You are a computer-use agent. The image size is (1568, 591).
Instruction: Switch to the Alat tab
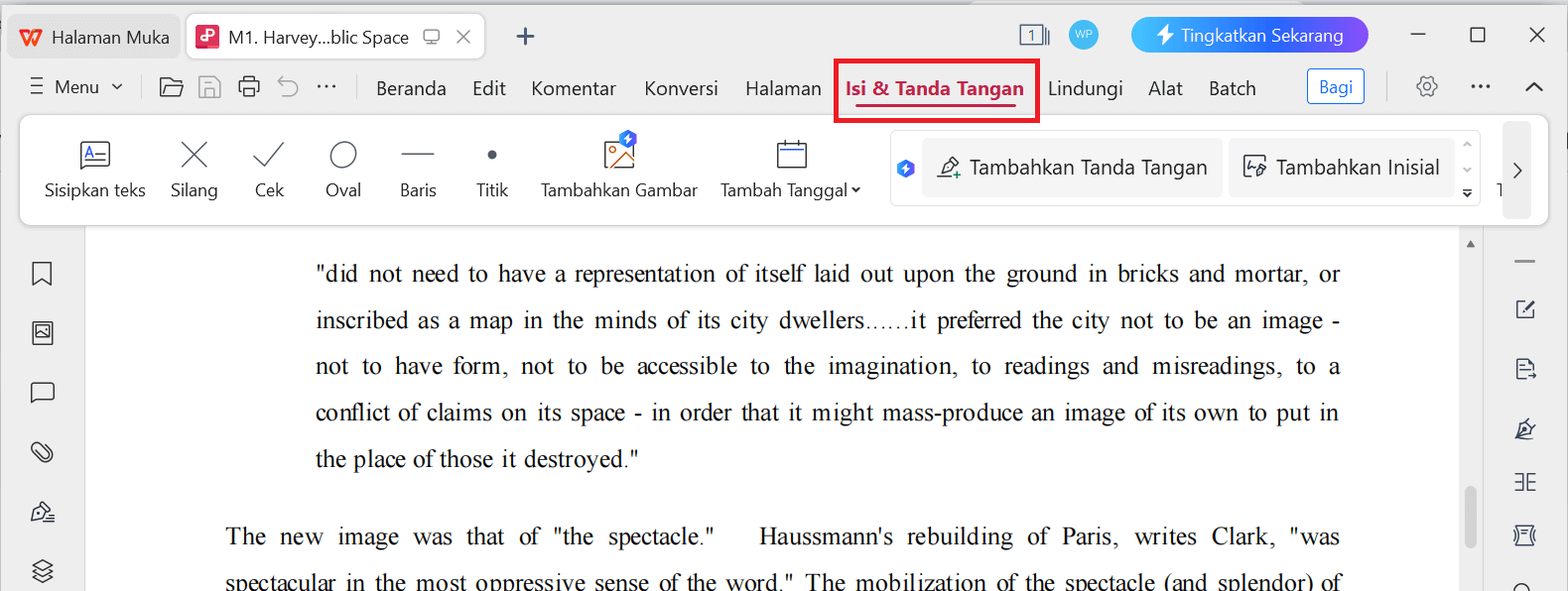(x=1165, y=88)
